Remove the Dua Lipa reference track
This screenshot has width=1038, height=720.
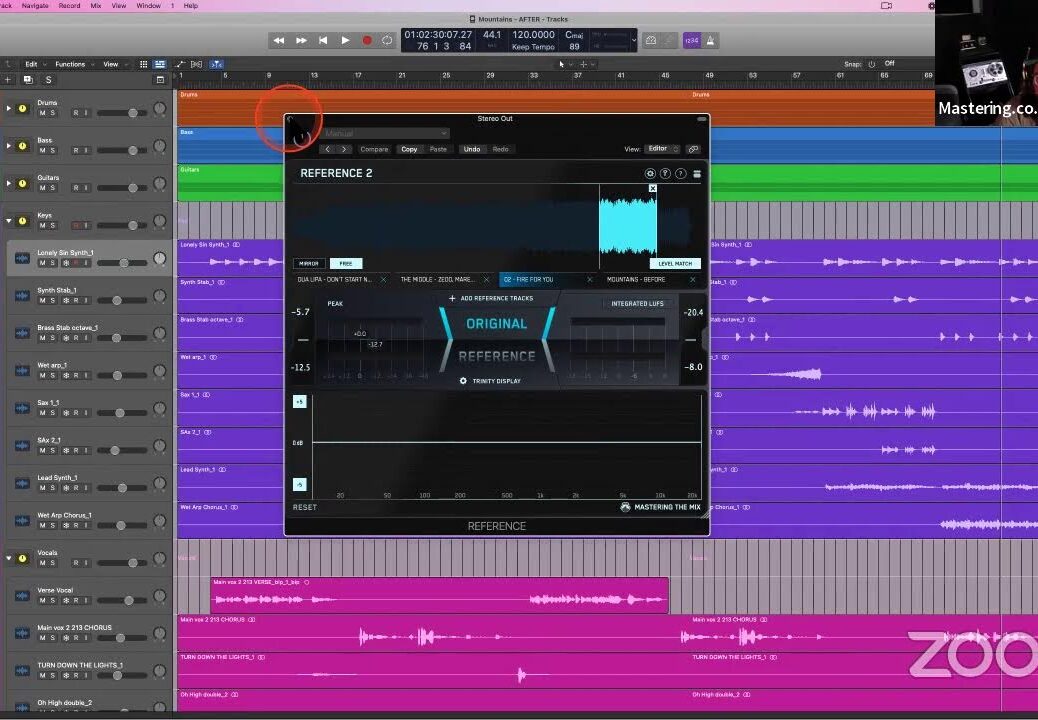click(x=383, y=280)
